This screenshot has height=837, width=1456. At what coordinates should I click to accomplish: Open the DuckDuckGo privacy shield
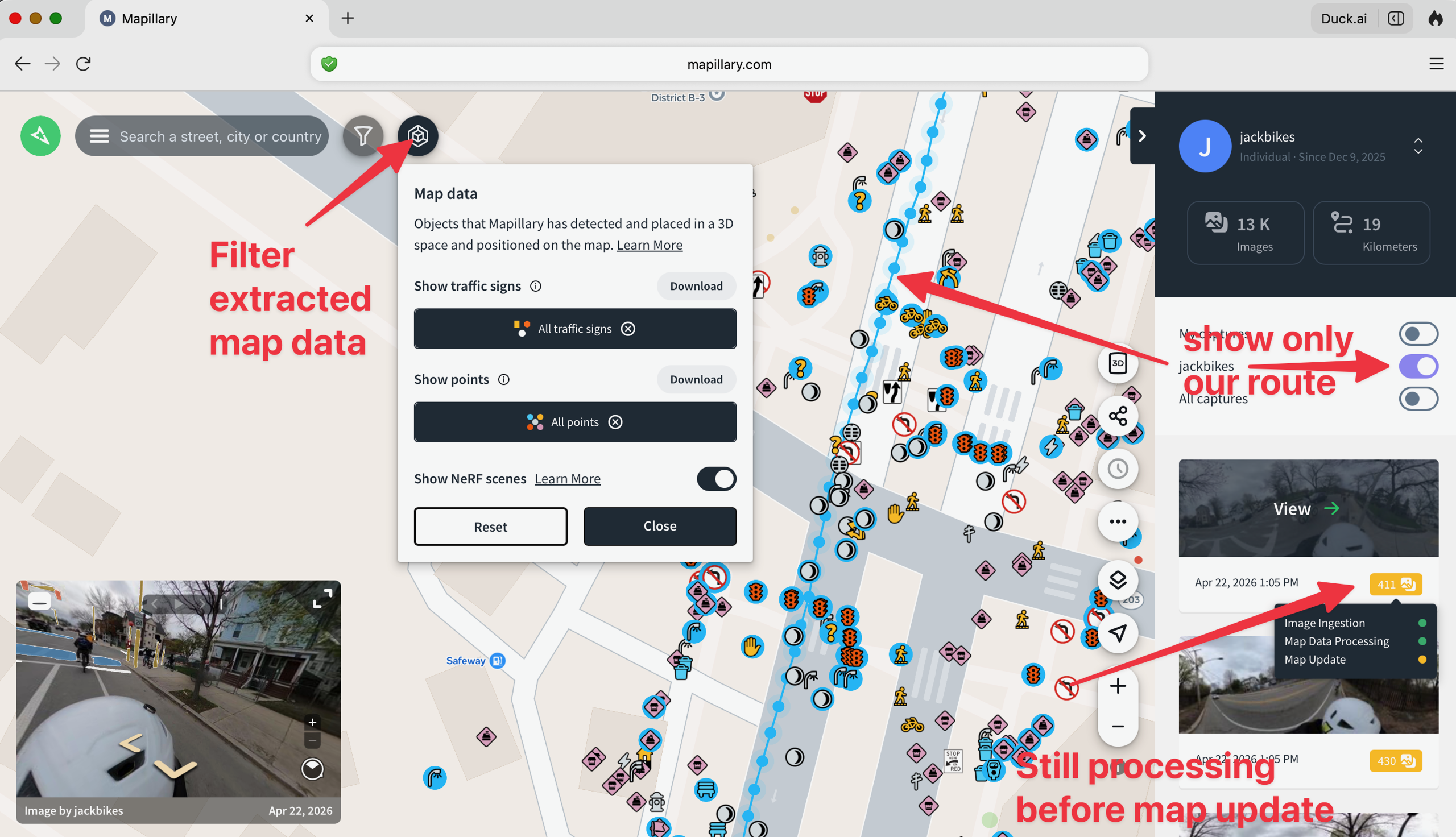click(329, 64)
